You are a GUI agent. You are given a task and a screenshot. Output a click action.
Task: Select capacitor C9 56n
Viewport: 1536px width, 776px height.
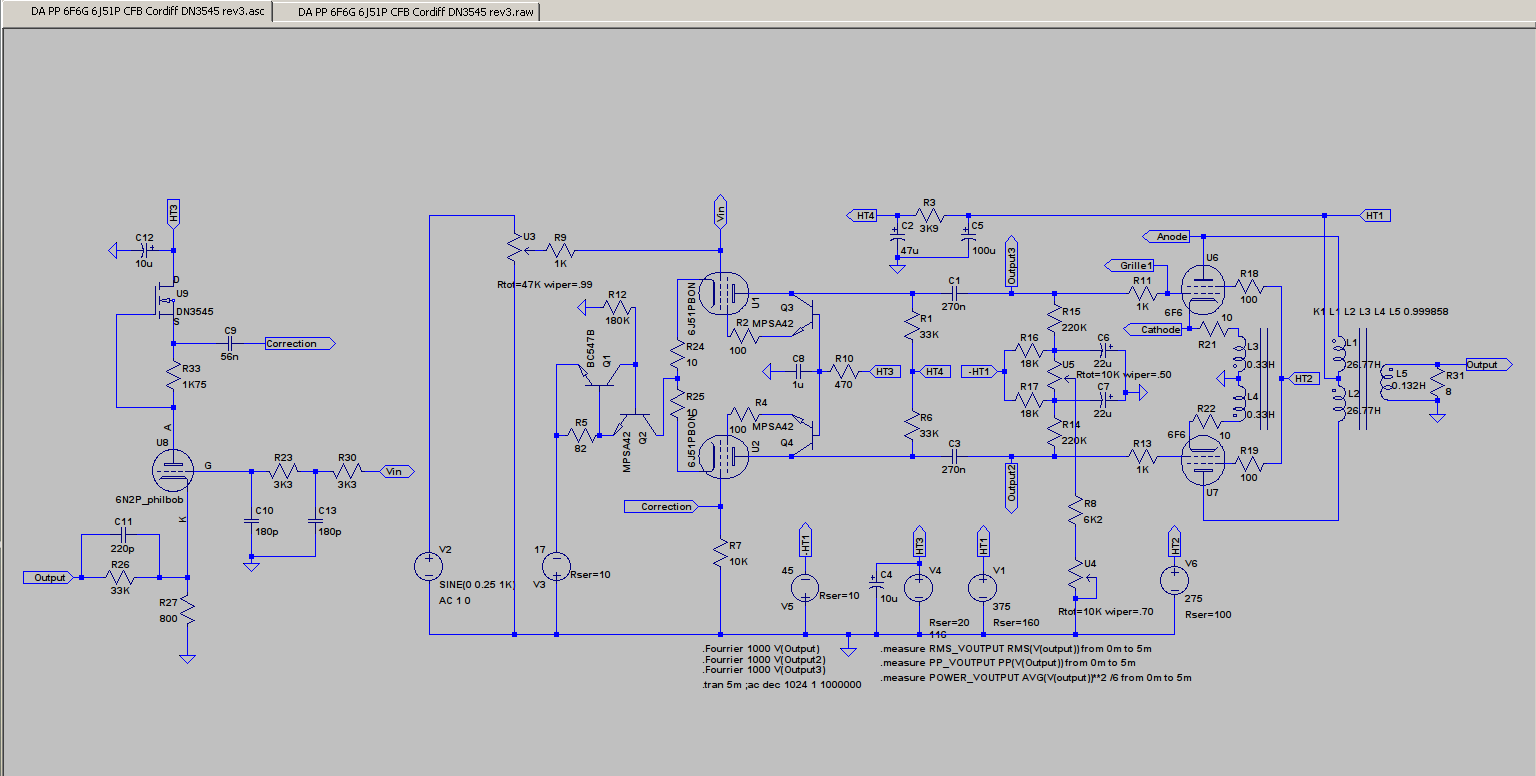(228, 343)
